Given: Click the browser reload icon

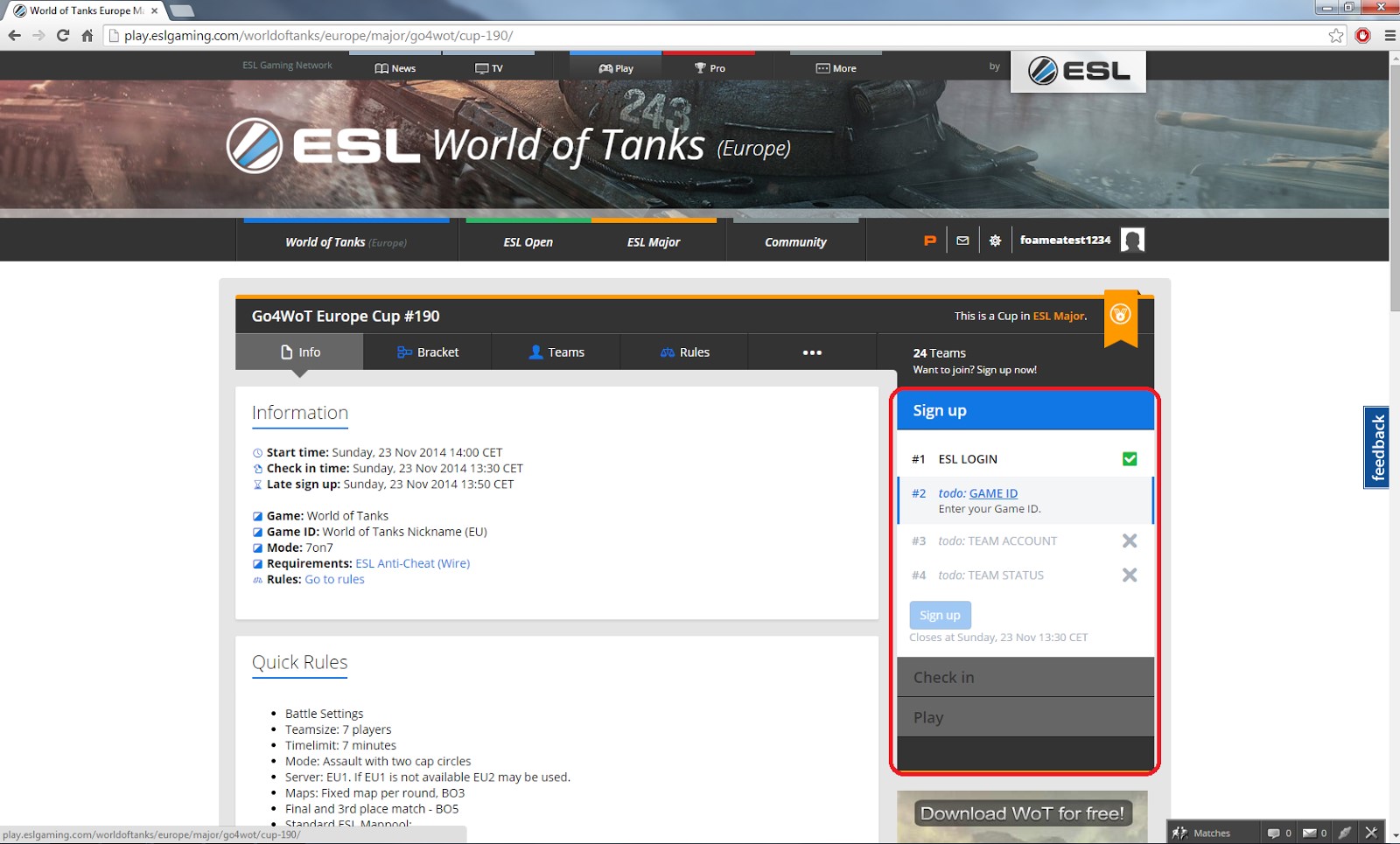Looking at the screenshot, I should 62,36.
